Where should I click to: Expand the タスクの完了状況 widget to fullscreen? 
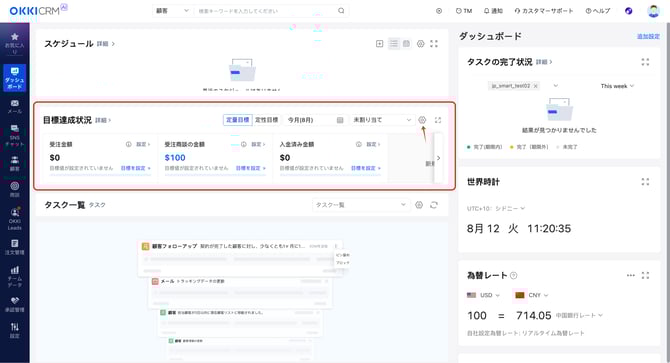pos(645,62)
